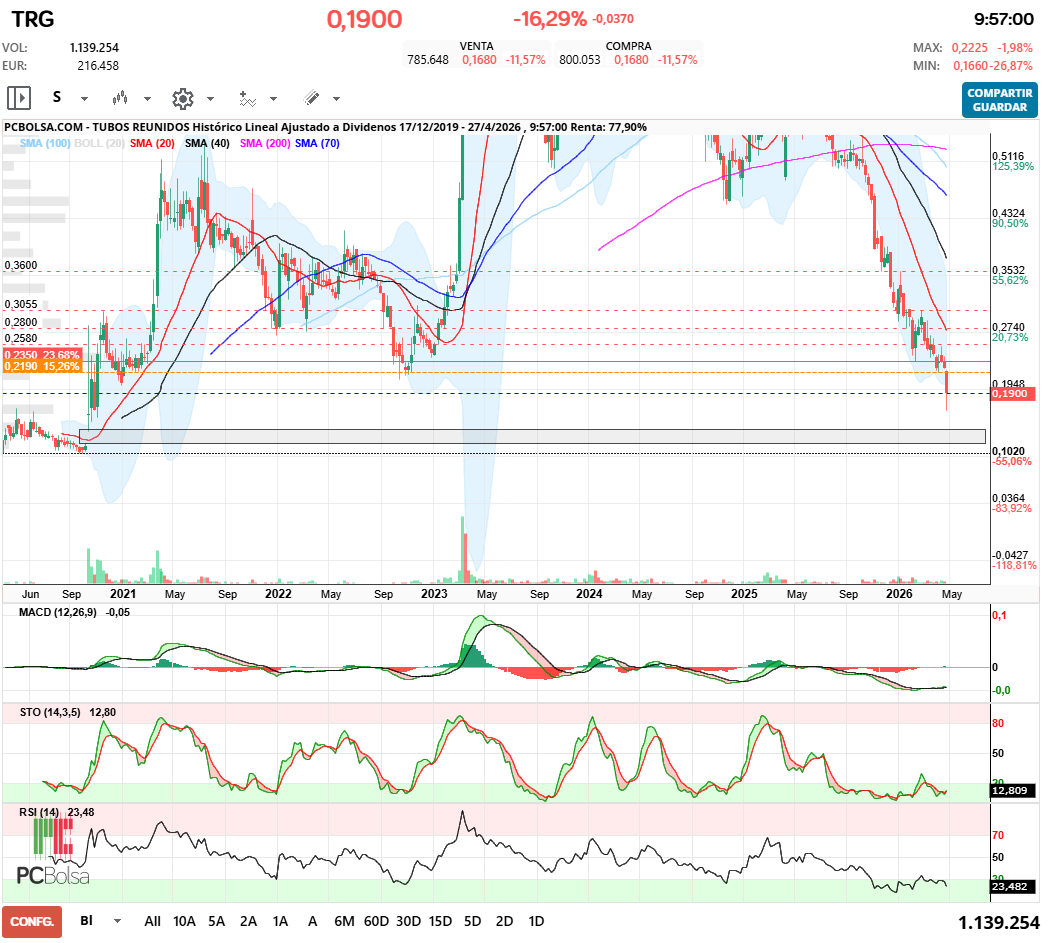The height and width of the screenshot is (943, 1053).
Task: Toggle the SMA (100) indicator label
Action: tap(45, 144)
